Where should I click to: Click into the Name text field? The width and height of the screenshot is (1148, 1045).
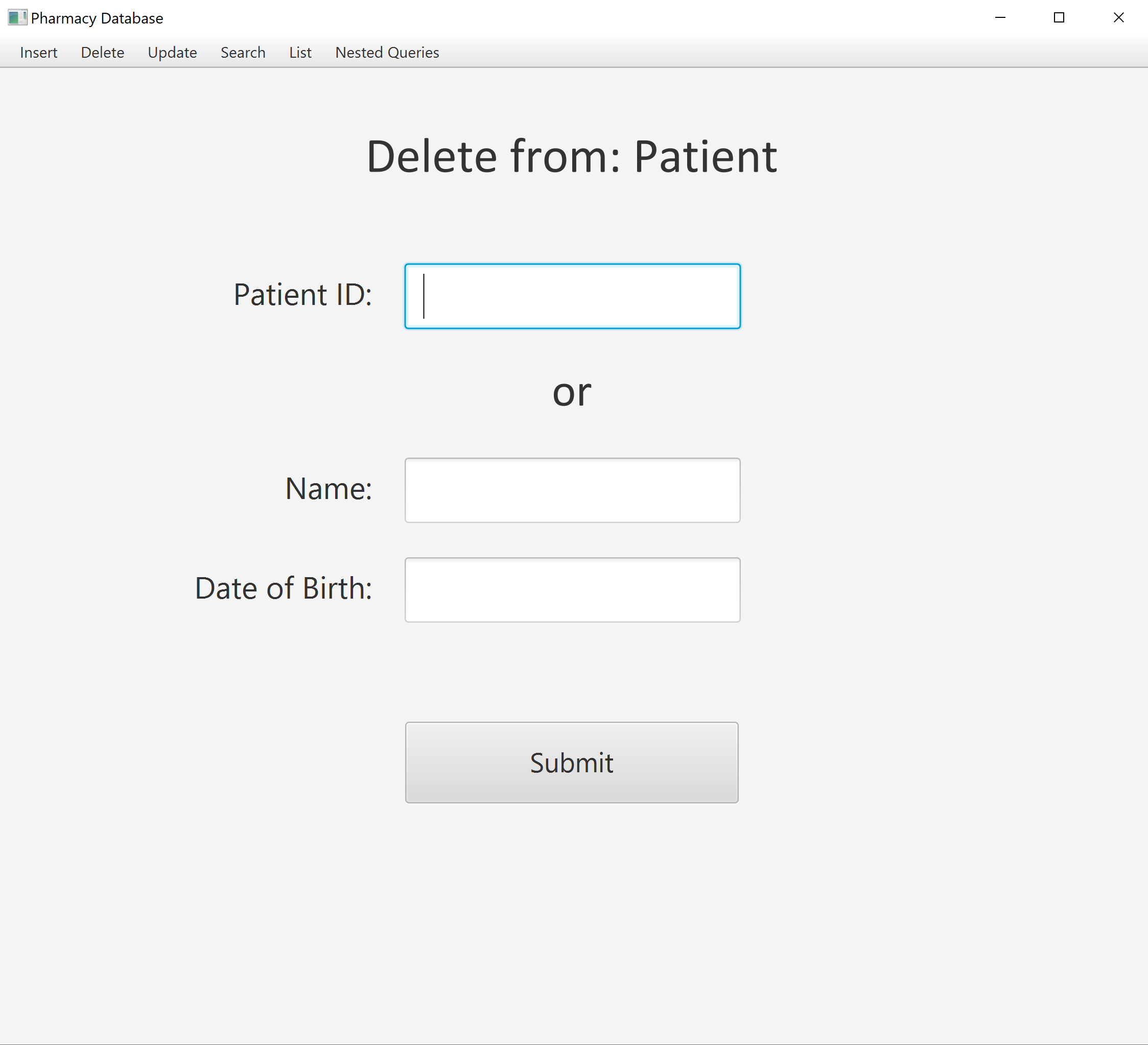coord(572,490)
